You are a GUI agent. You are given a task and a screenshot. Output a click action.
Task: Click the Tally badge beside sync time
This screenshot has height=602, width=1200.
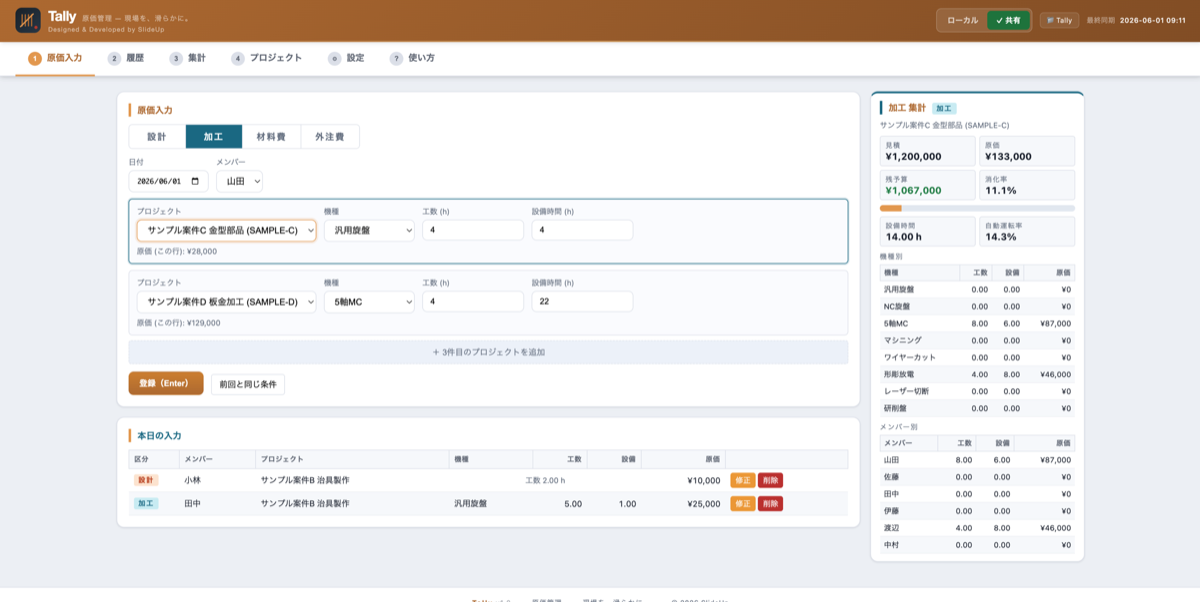point(1059,20)
